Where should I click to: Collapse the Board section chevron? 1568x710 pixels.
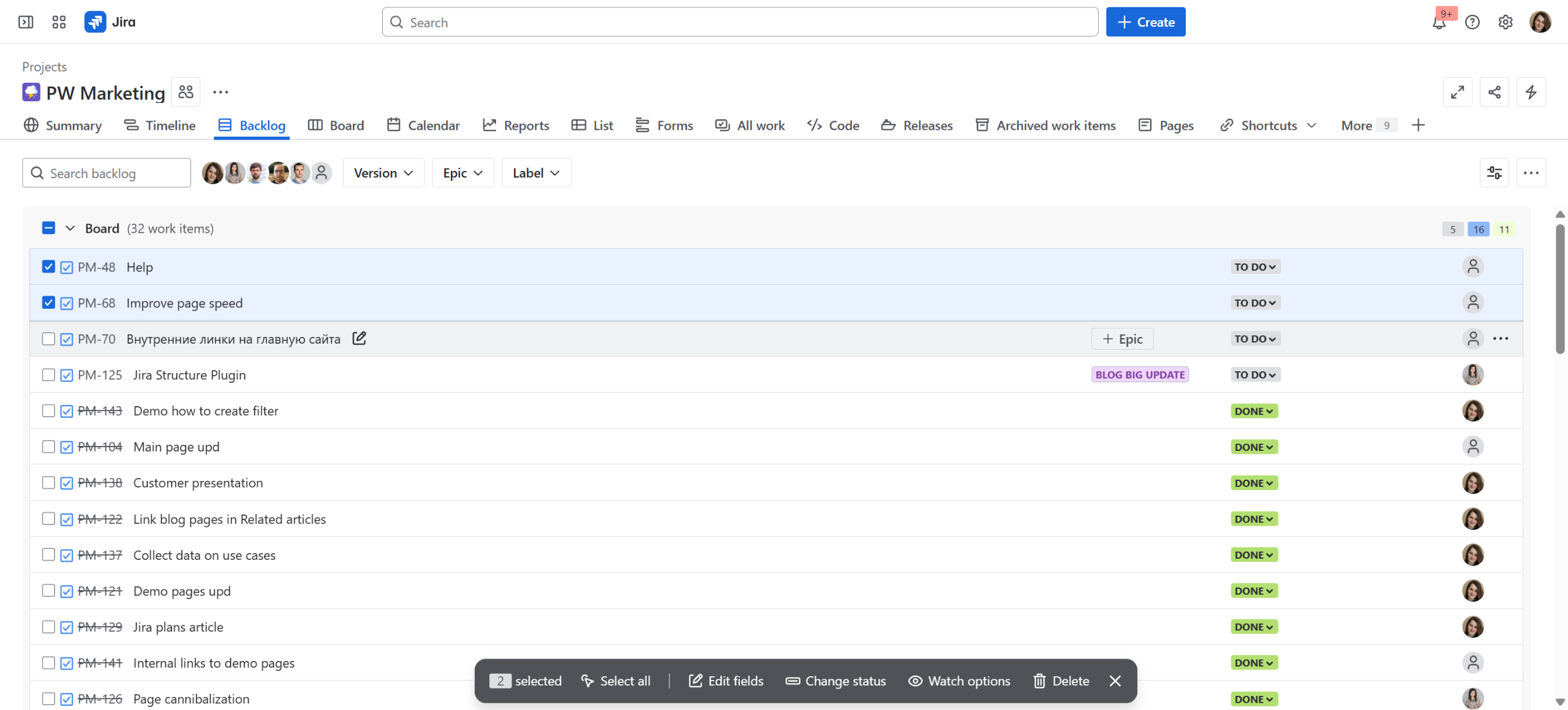(70, 228)
